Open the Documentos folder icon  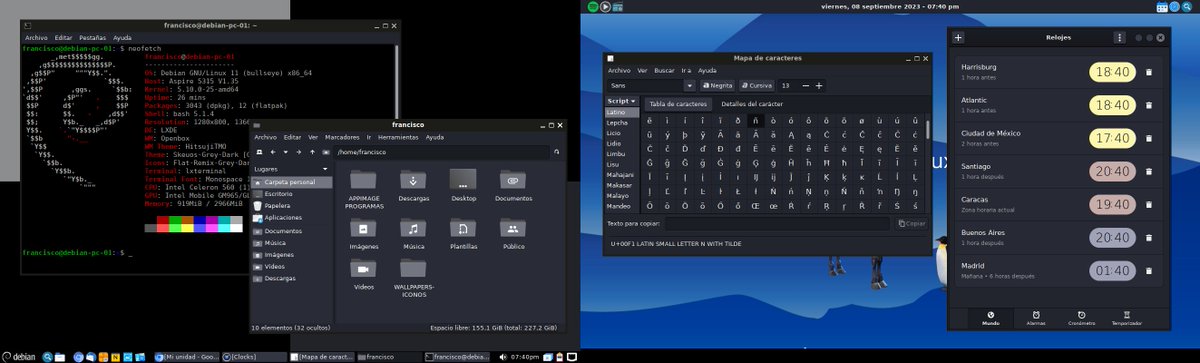tap(513, 180)
